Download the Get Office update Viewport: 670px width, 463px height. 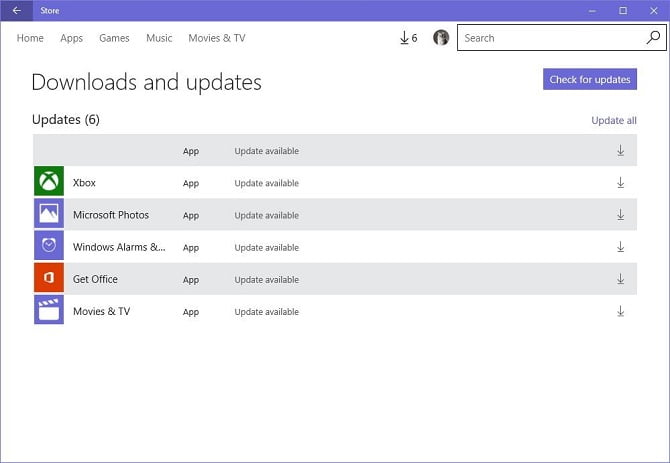coord(620,279)
